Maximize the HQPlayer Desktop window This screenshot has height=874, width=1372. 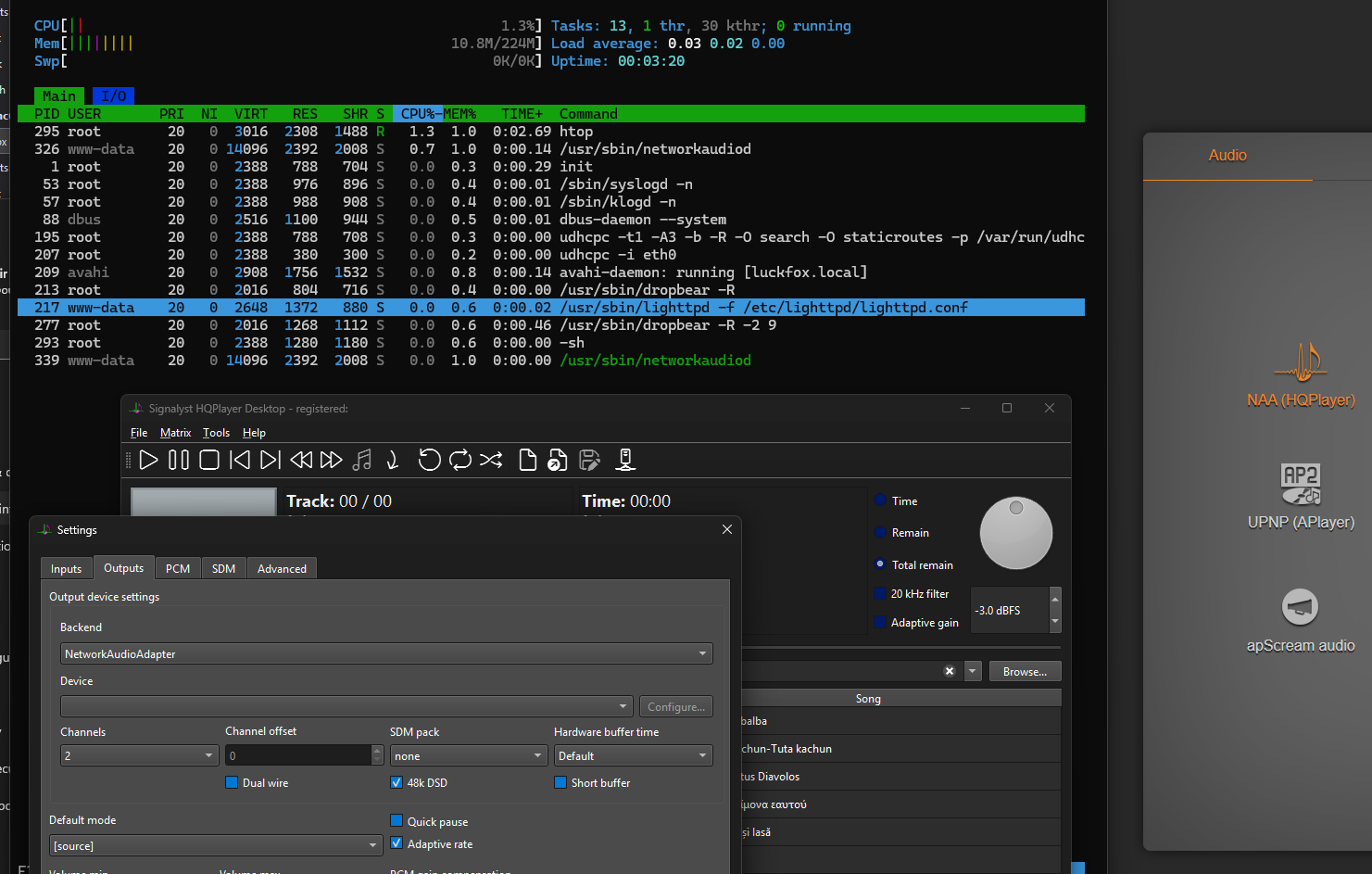[1007, 408]
